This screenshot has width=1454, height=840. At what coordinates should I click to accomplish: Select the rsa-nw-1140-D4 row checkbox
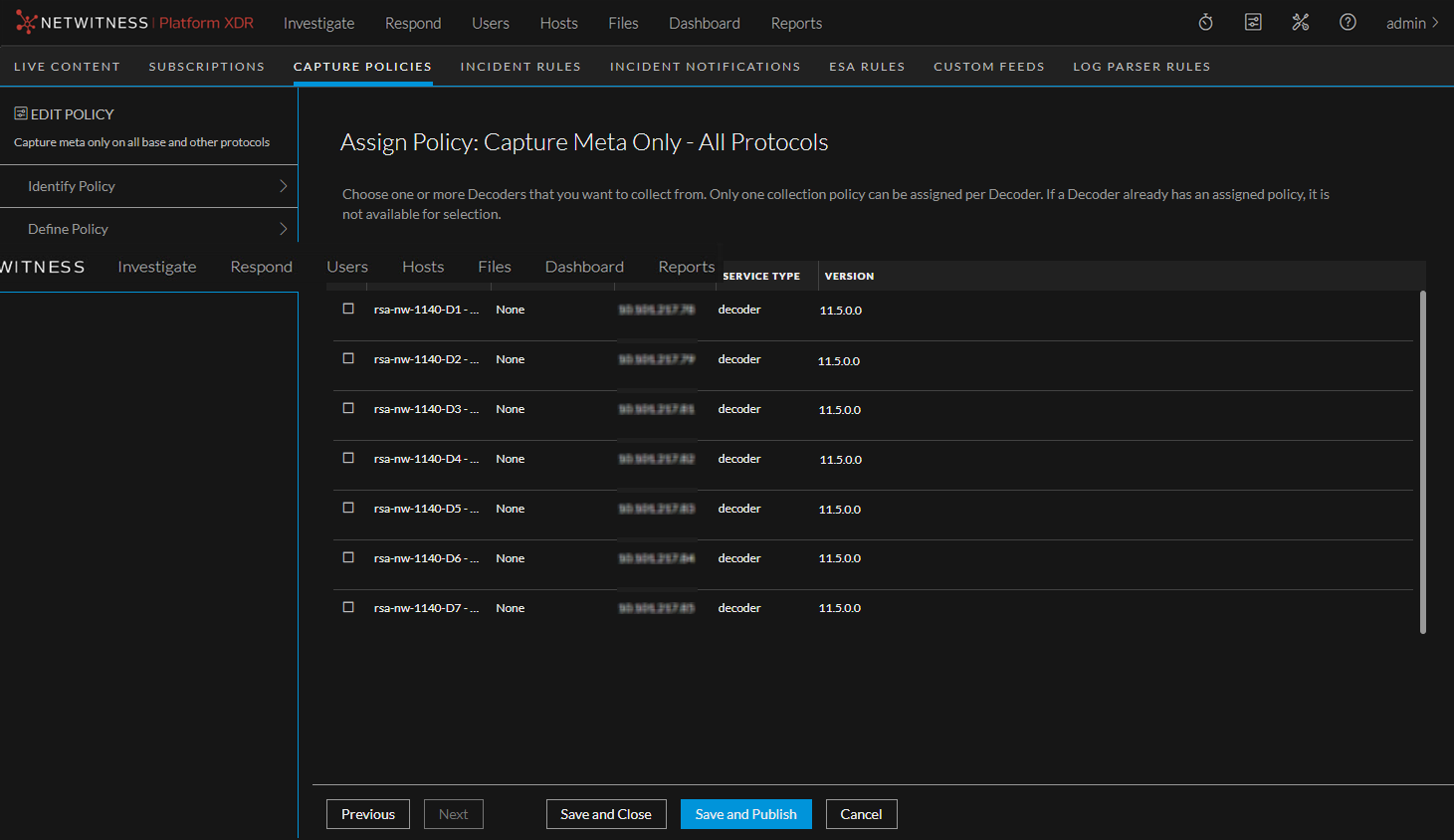point(348,458)
